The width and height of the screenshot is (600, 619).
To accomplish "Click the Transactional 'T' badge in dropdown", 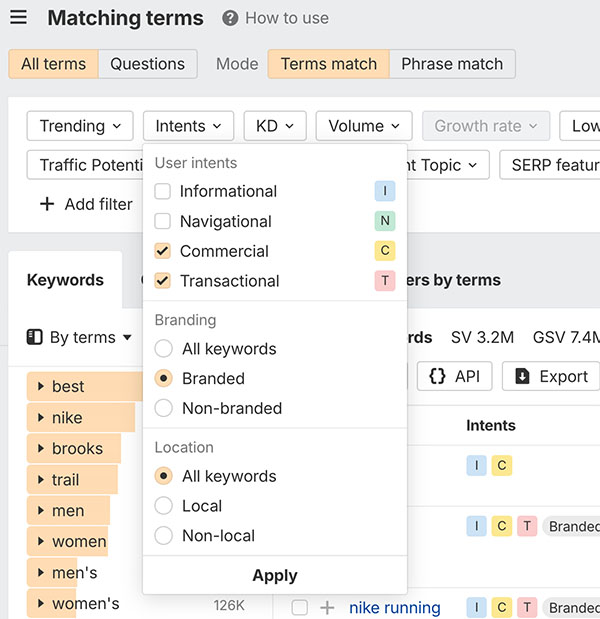I will point(385,281).
